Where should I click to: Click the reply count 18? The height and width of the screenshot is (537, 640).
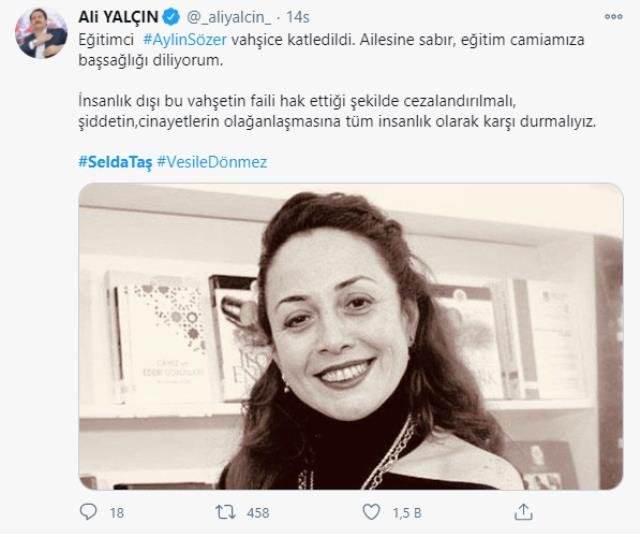point(117,513)
